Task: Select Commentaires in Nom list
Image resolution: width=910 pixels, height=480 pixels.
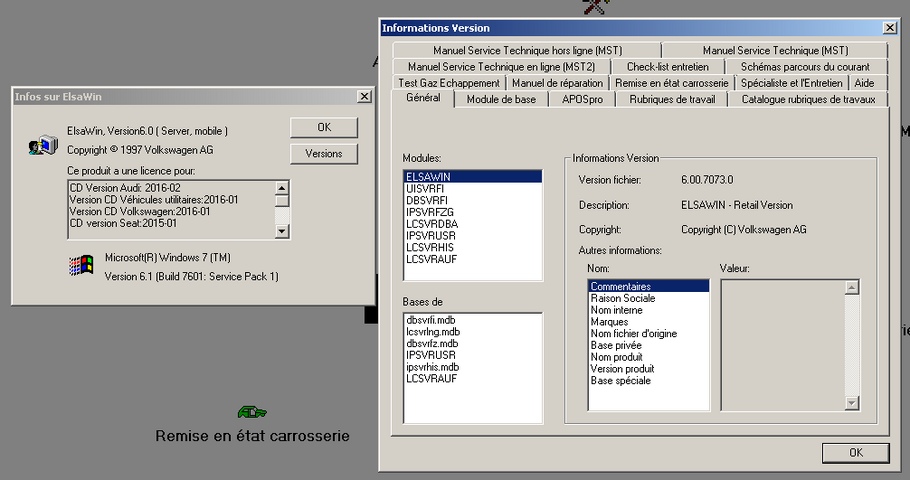Action: click(x=649, y=286)
